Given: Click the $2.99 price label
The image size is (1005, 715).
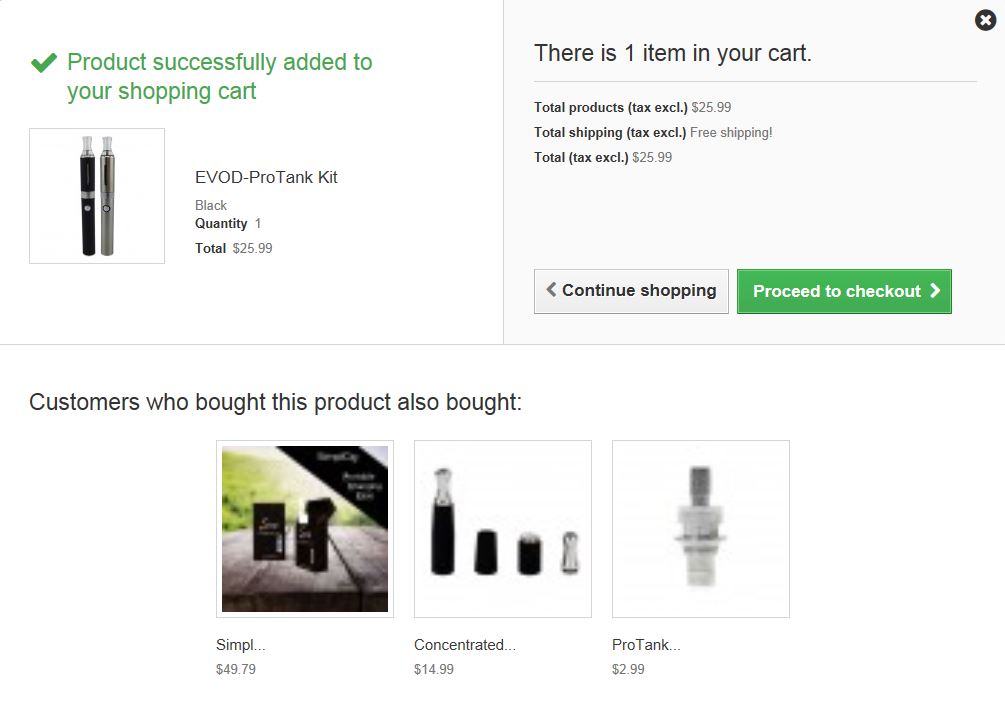Looking at the screenshot, I should tap(628, 669).
